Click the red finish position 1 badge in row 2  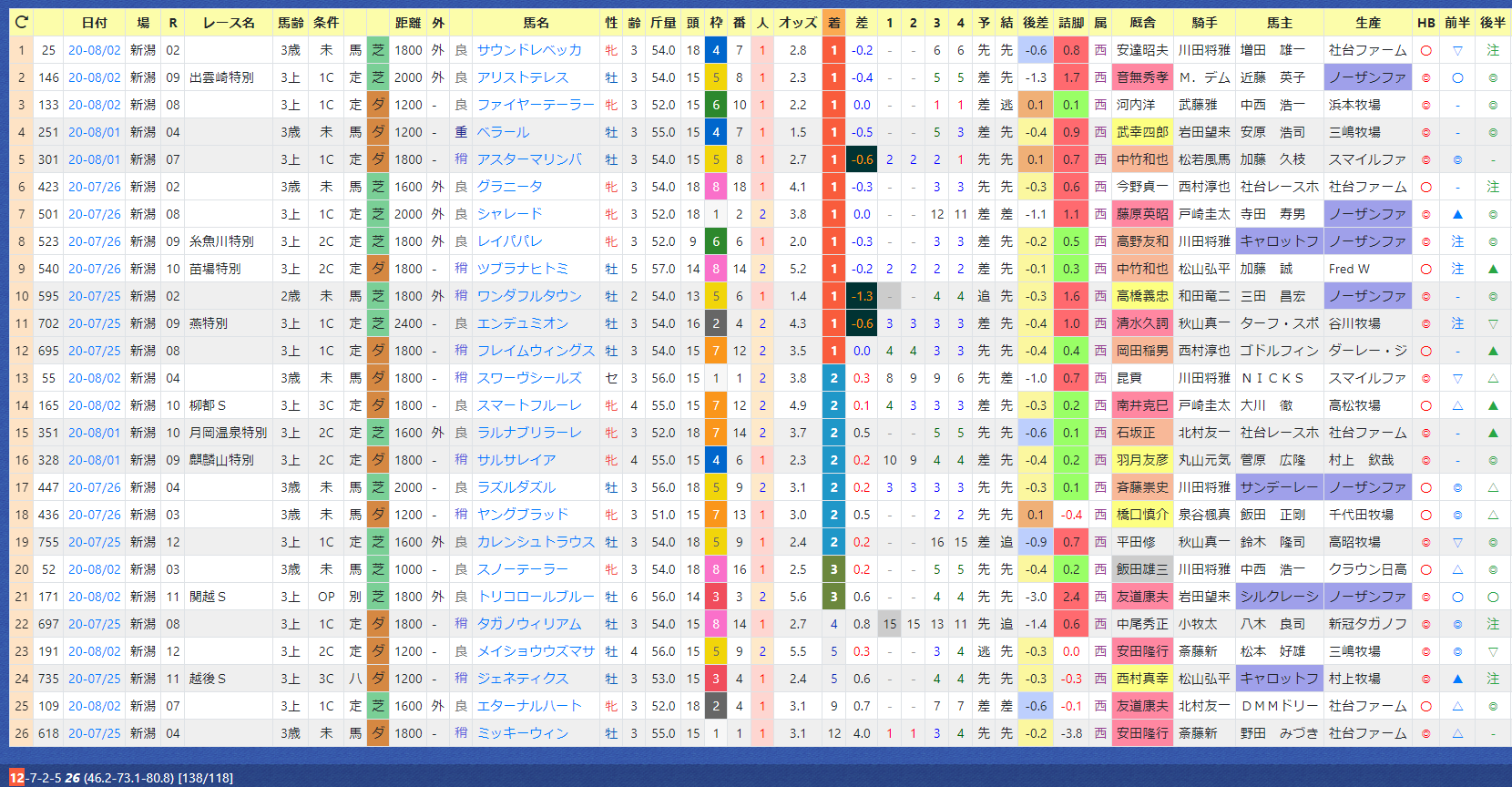[x=833, y=77]
